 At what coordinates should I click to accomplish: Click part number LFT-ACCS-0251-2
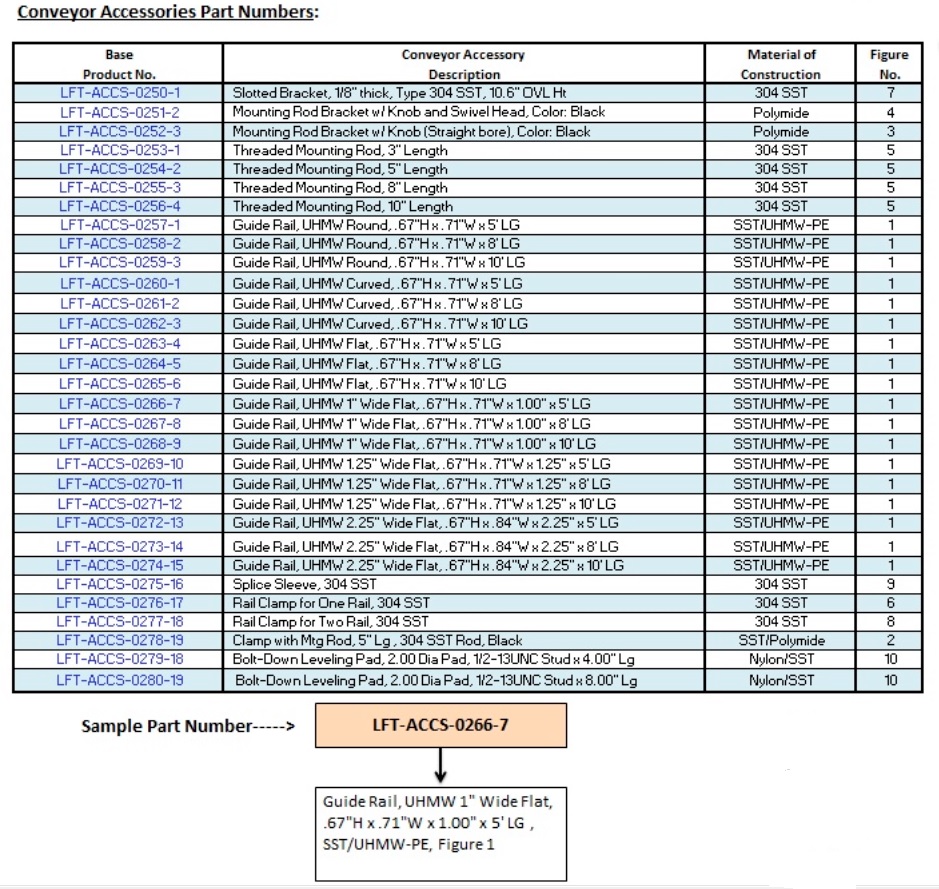coord(119,112)
